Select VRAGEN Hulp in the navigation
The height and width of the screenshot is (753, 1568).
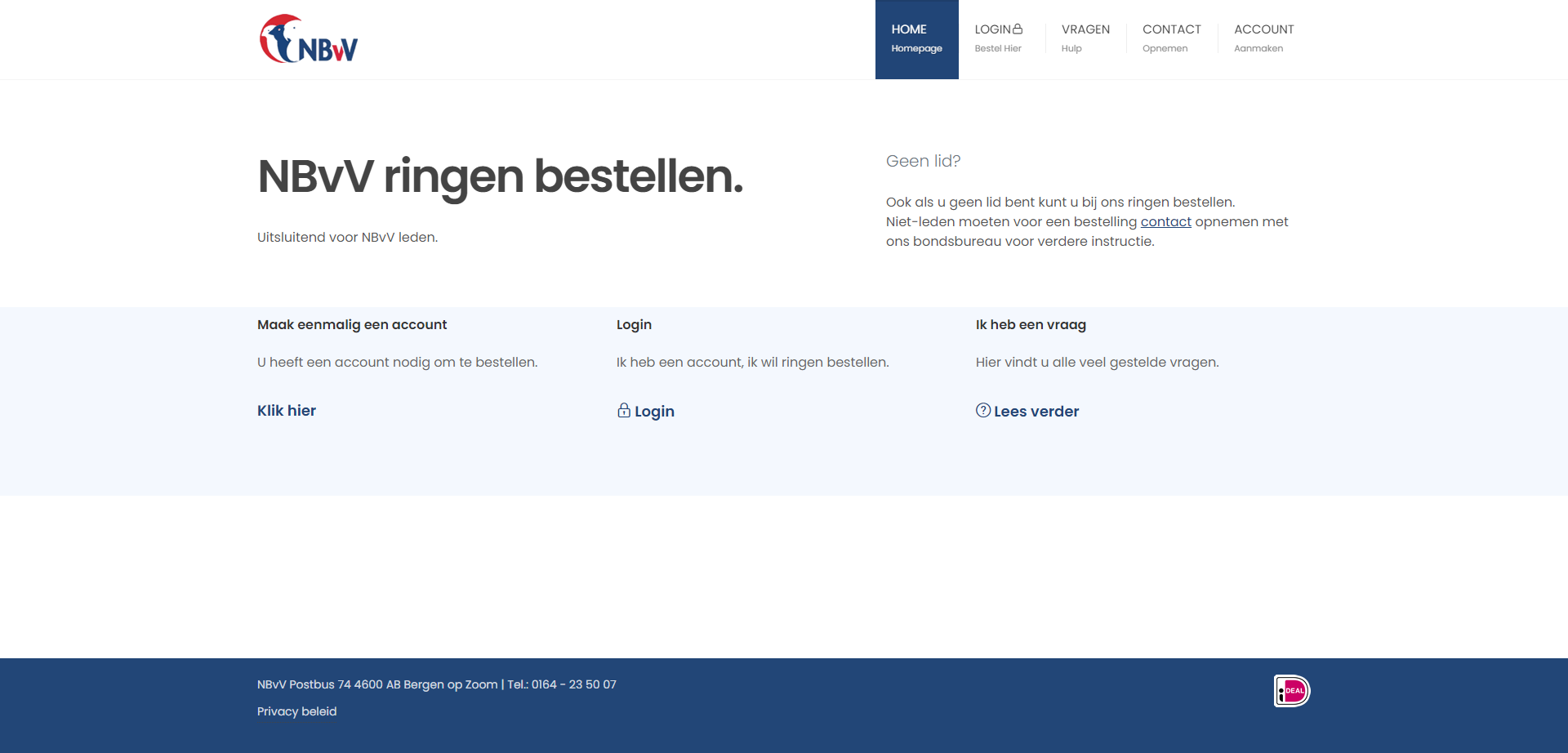(x=1085, y=38)
